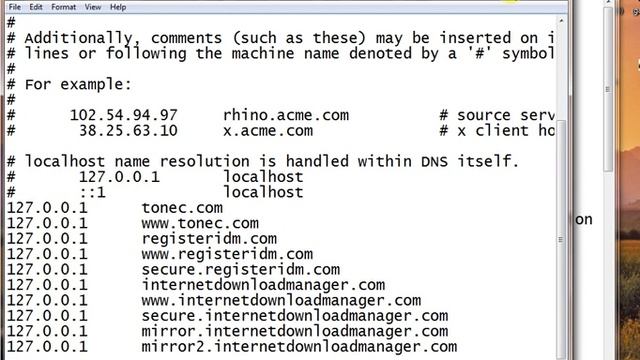Open the File menu

click(15, 7)
